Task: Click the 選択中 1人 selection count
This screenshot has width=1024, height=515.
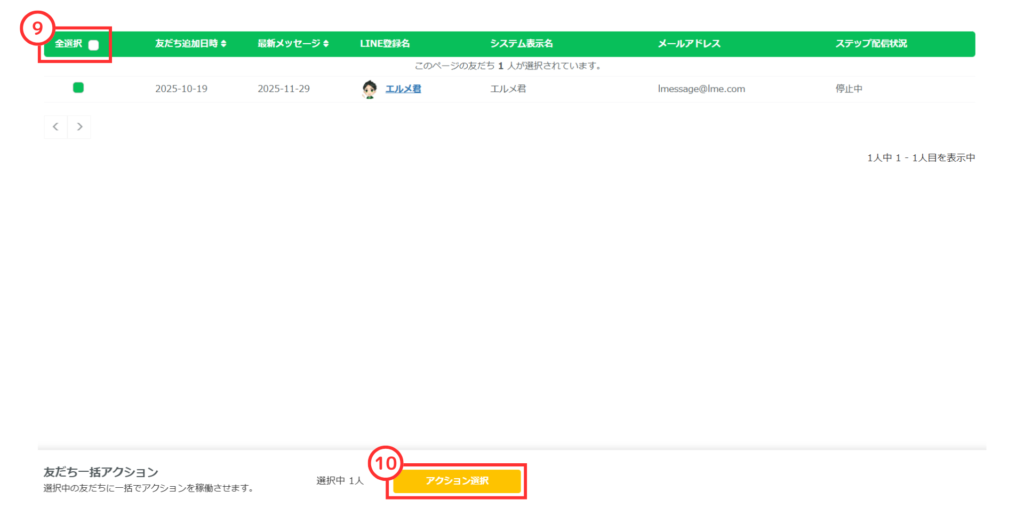Action: pyautogui.click(x=340, y=481)
